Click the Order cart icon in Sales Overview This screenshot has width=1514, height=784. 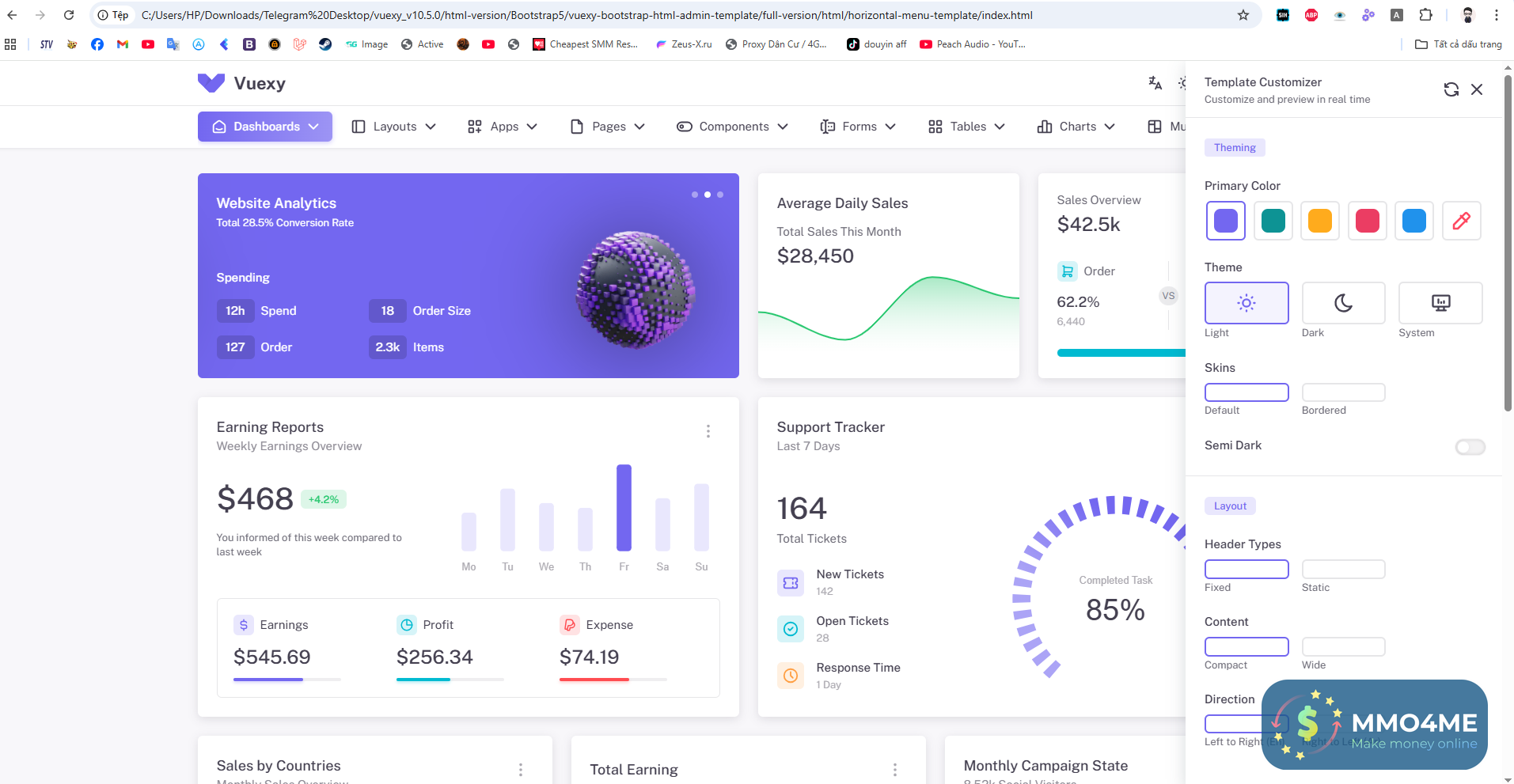1068,271
